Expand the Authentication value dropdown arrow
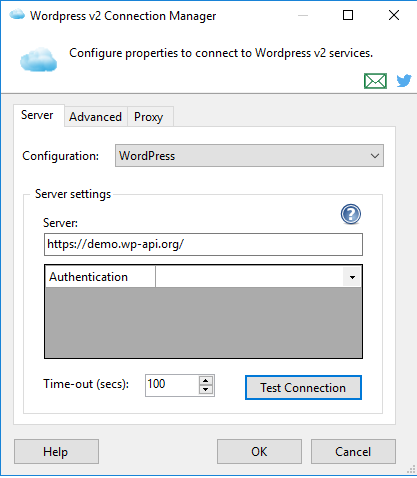 352,277
